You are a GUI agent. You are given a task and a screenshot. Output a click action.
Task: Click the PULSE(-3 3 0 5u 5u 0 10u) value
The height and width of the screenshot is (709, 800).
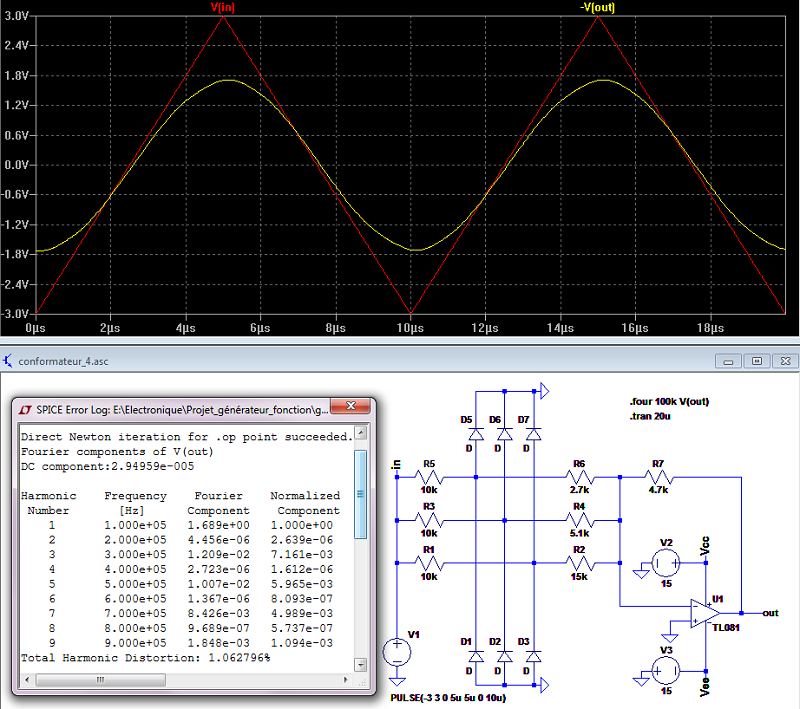tap(448, 698)
